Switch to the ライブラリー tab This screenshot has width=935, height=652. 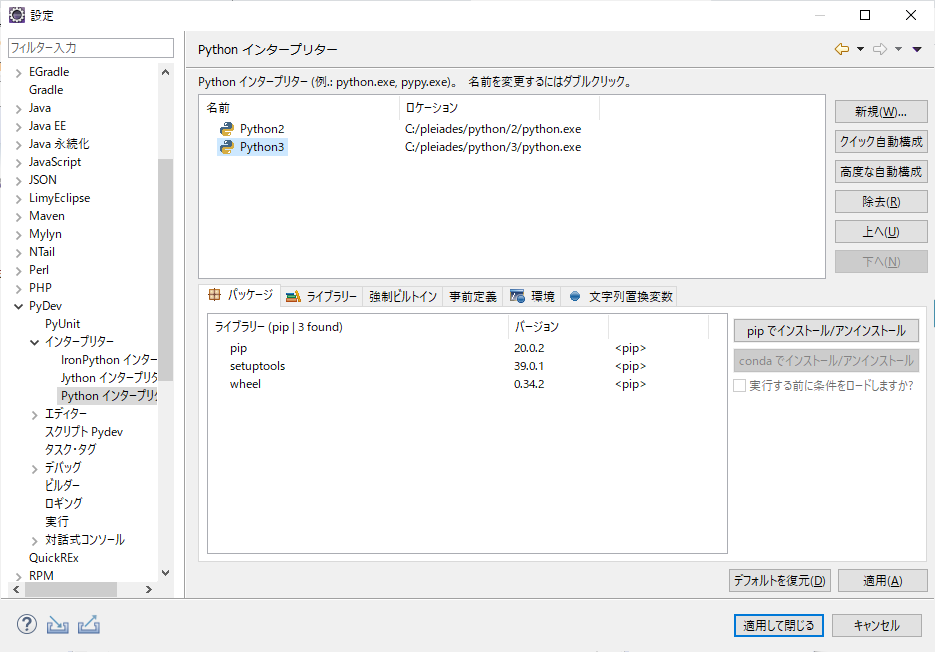321,296
